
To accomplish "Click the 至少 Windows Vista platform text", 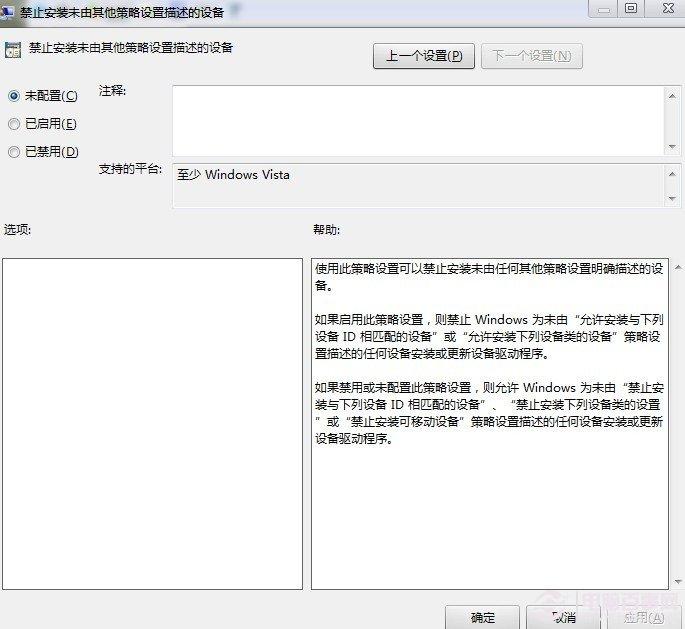I will [x=233, y=175].
